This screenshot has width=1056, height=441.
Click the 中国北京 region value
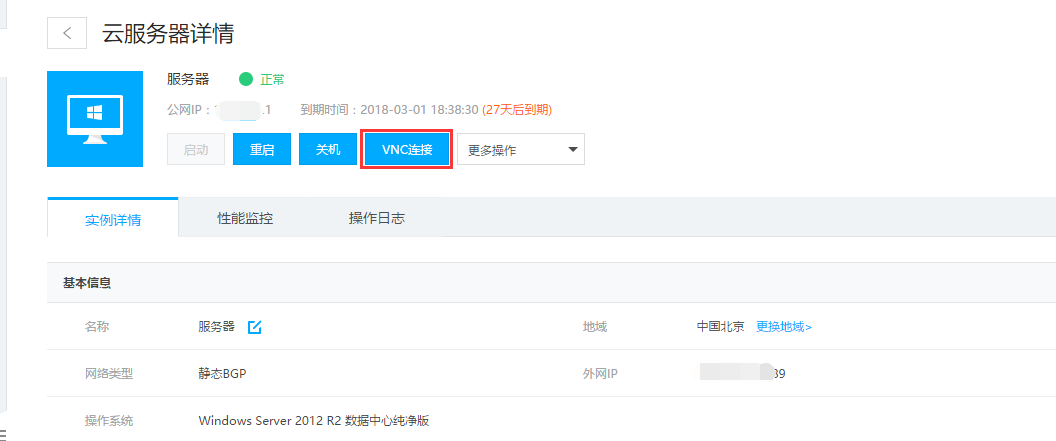click(720, 327)
